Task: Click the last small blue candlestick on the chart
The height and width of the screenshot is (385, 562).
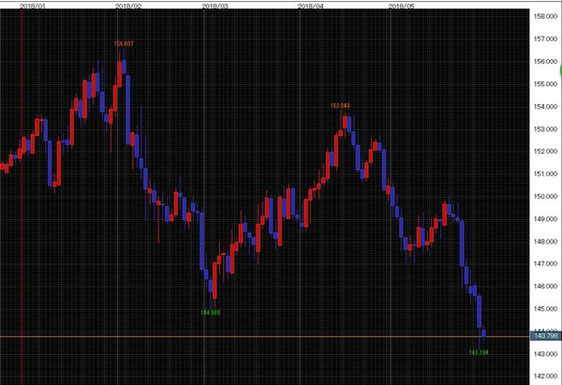Action: 484,333
